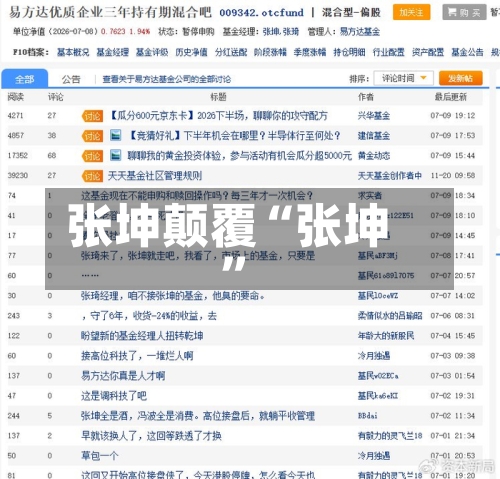Click the grey 购买 buy button

(464, 12)
